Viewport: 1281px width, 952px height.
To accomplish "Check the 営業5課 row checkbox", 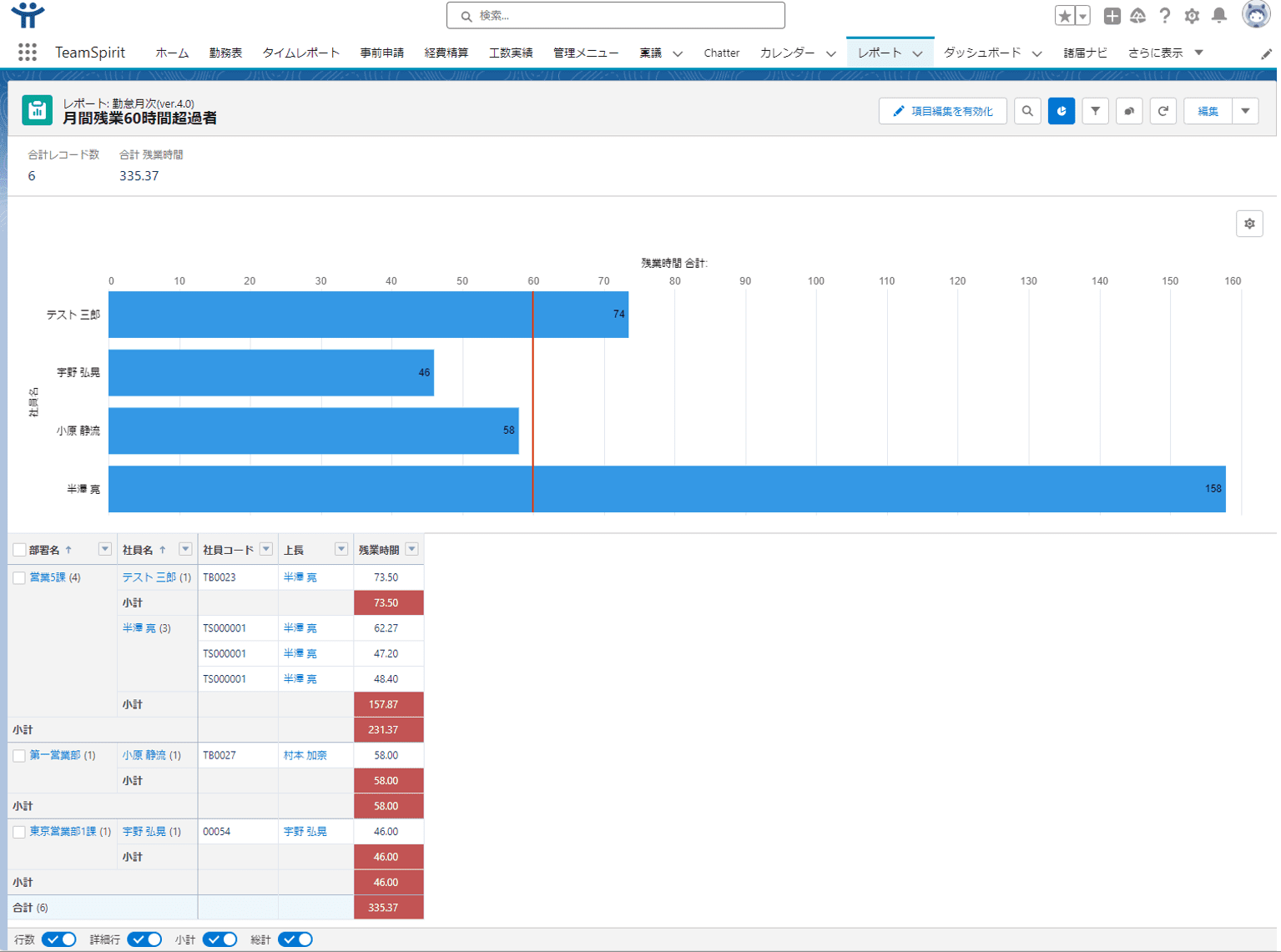I will (19, 577).
